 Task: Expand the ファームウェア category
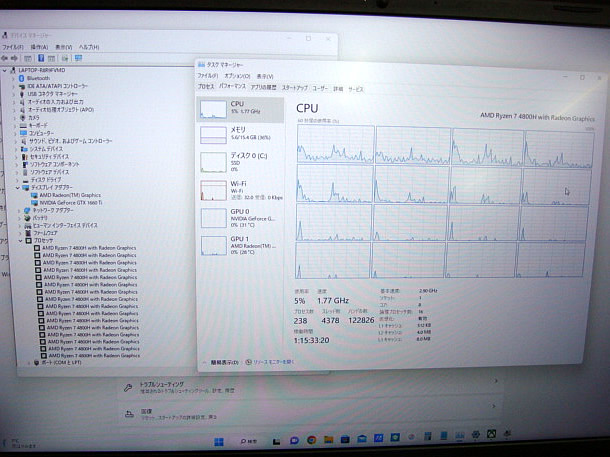coord(20,233)
